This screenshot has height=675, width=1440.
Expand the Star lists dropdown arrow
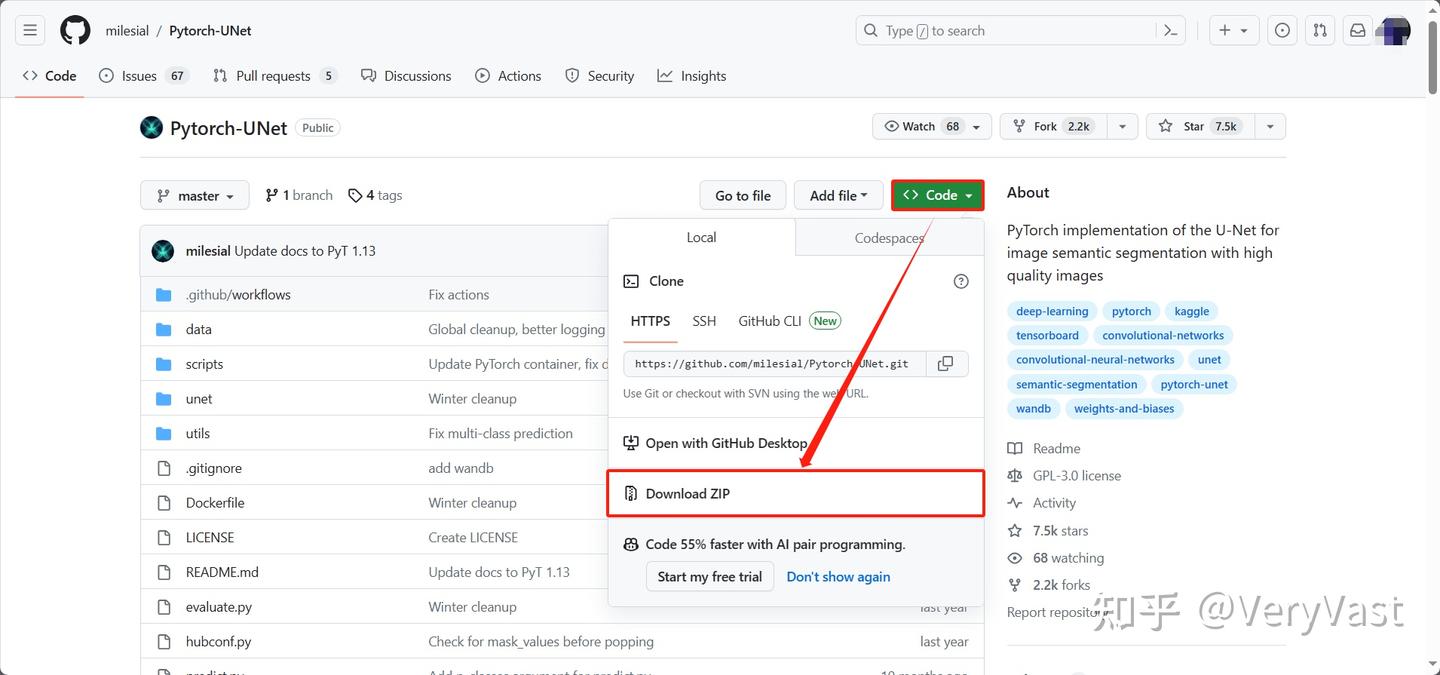tap(1270, 127)
